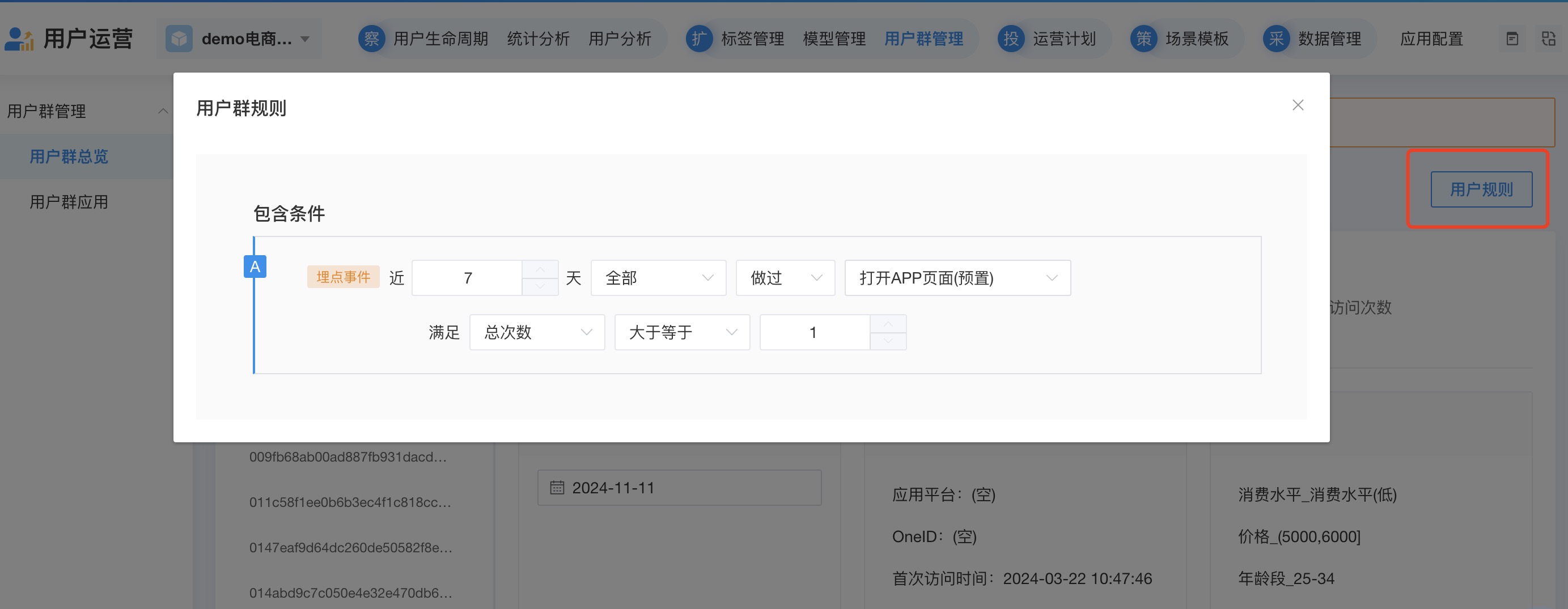
Task: Click the calendar icon in date field
Action: (x=557, y=488)
